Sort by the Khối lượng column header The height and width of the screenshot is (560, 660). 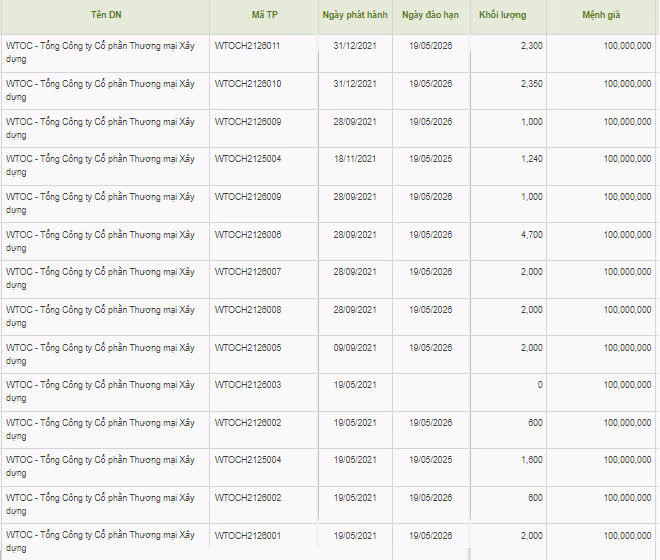502,16
